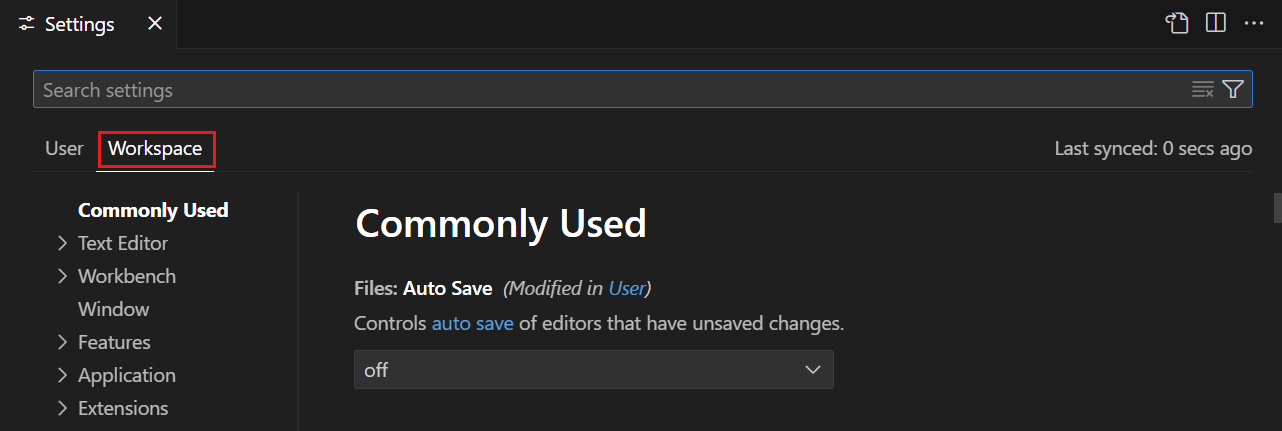Follow the 'auto save' link
This screenshot has height=431, width=1282.
[472, 324]
